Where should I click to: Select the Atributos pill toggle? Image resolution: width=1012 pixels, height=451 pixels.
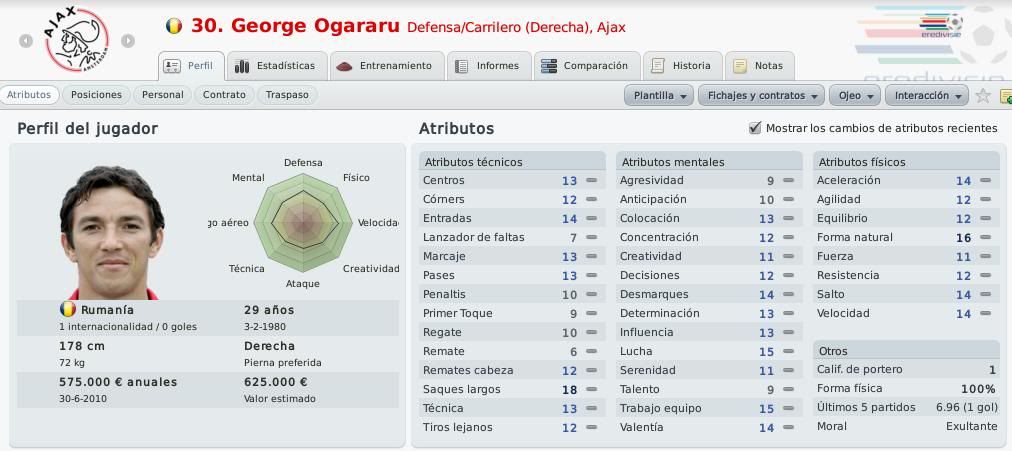pyautogui.click(x=29, y=95)
